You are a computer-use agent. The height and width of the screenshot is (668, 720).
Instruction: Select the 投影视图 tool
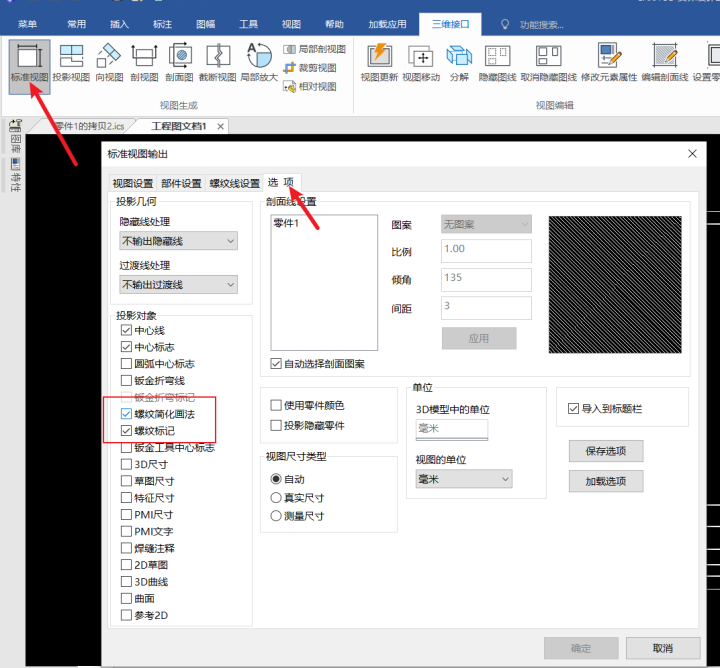(71, 63)
